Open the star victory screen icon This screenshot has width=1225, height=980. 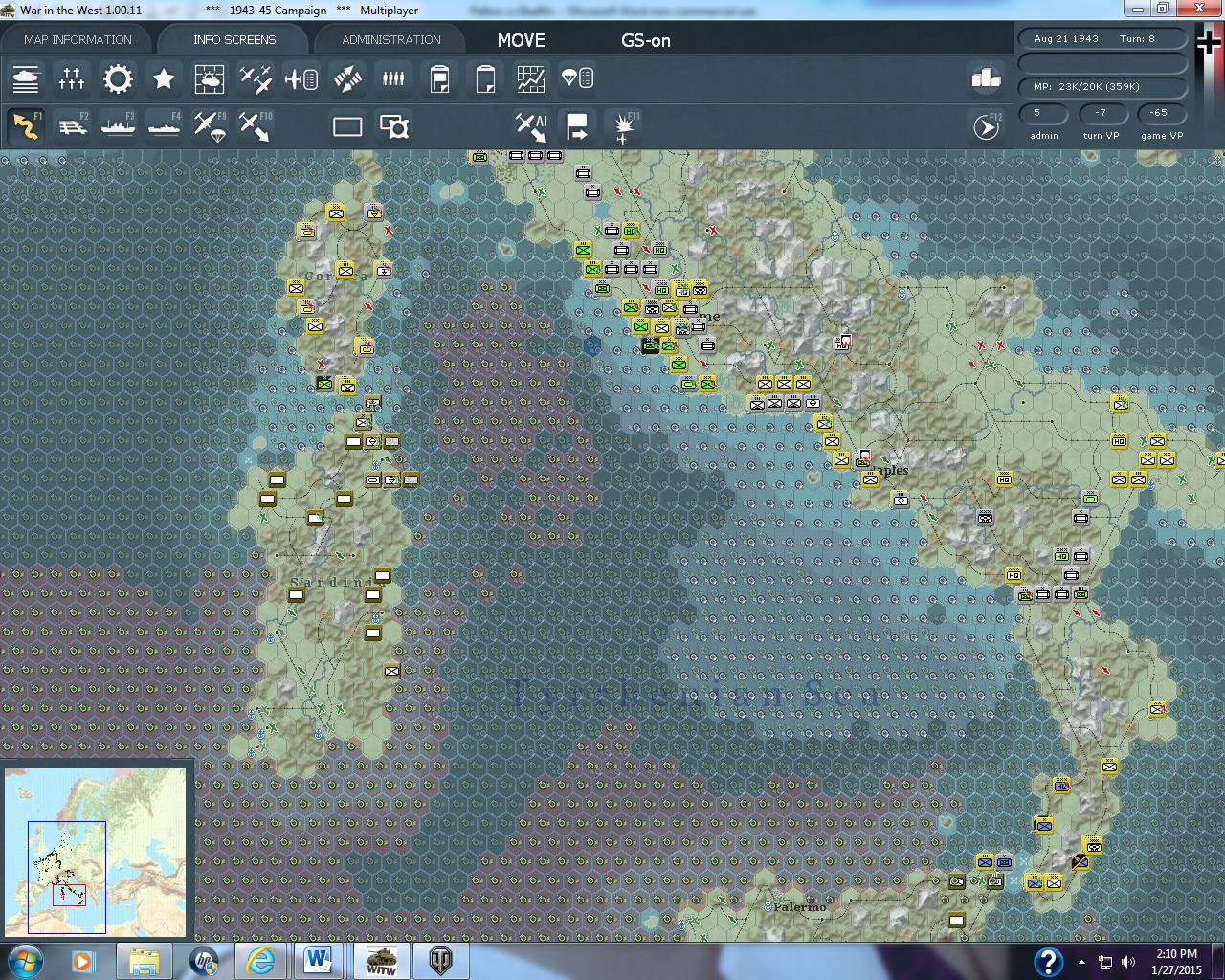pos(164,78)
